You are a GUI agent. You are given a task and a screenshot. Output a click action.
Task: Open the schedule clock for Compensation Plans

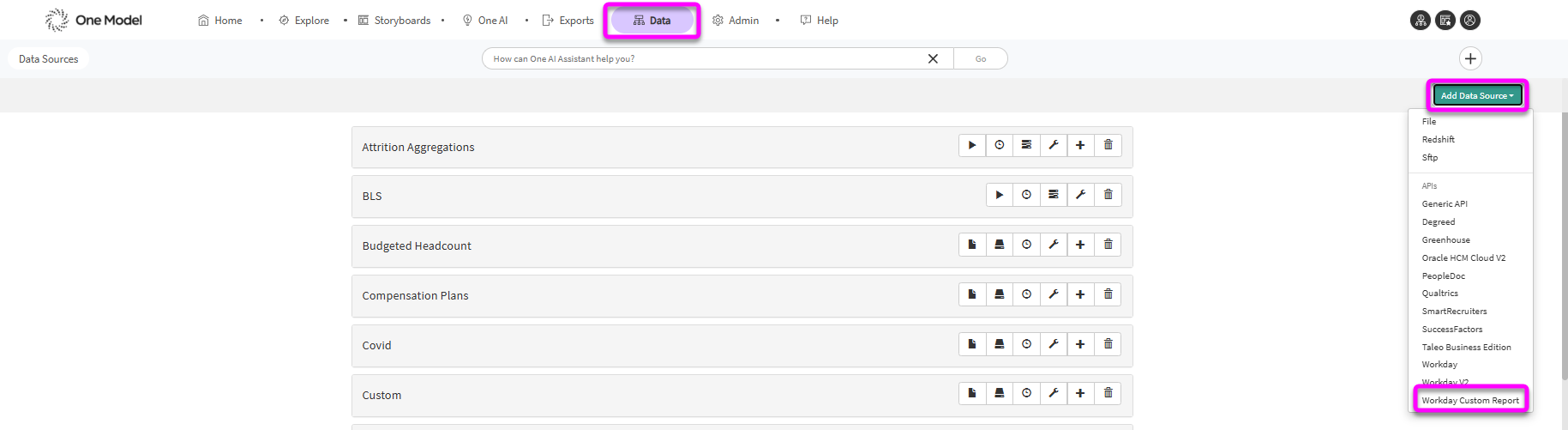(x=1026, y=294)
